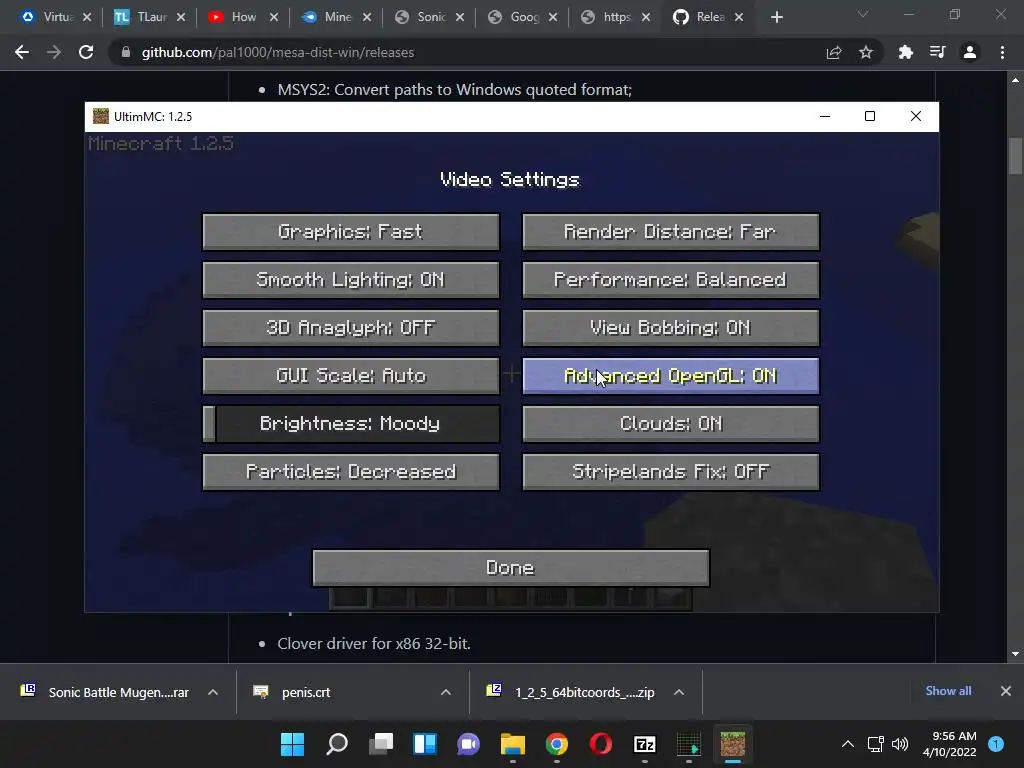1024x768 pixels.
Task: Open the tab search chevron
Action: (863, 14)
